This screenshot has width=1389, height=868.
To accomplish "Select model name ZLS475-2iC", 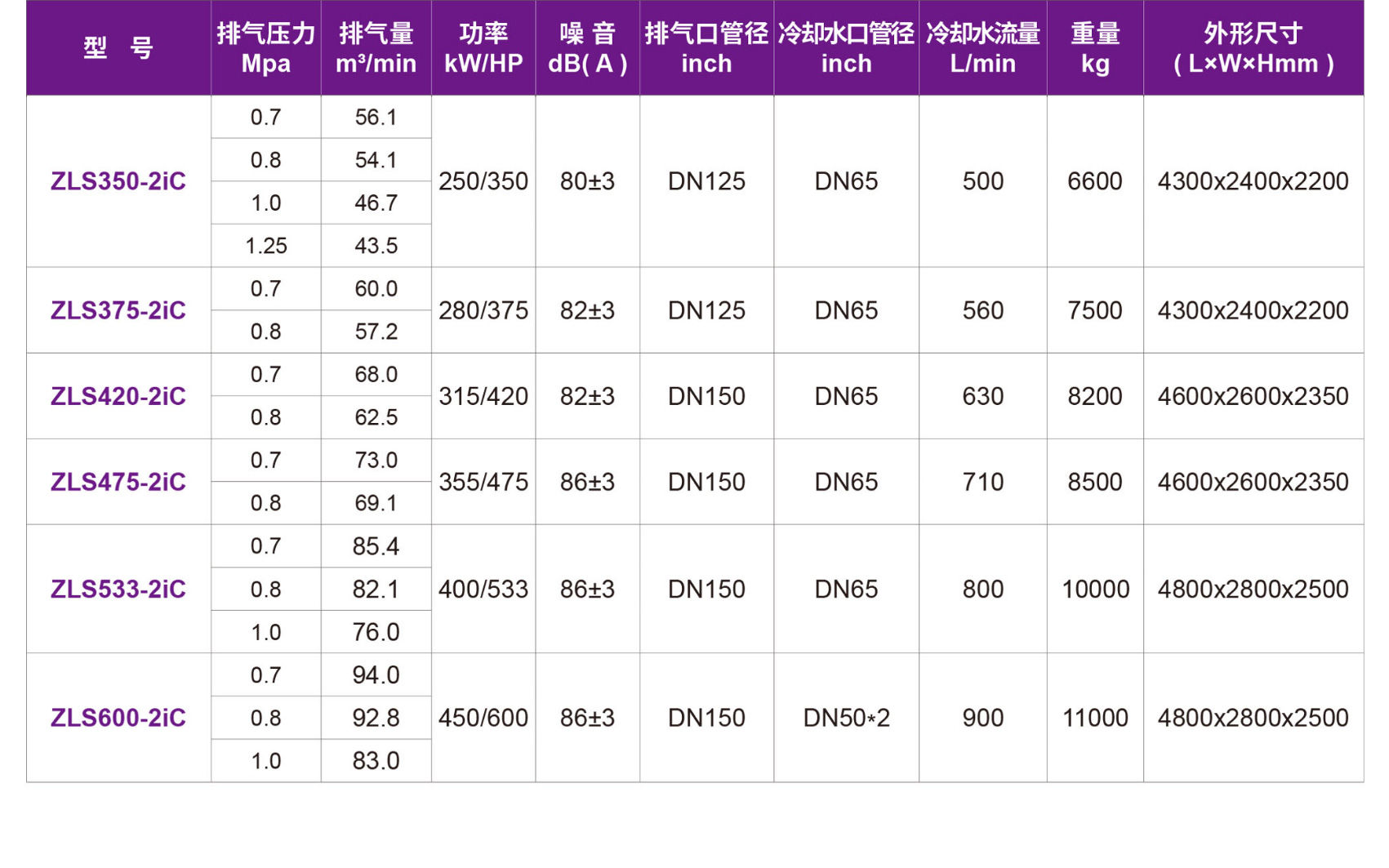I will [118, 482].
